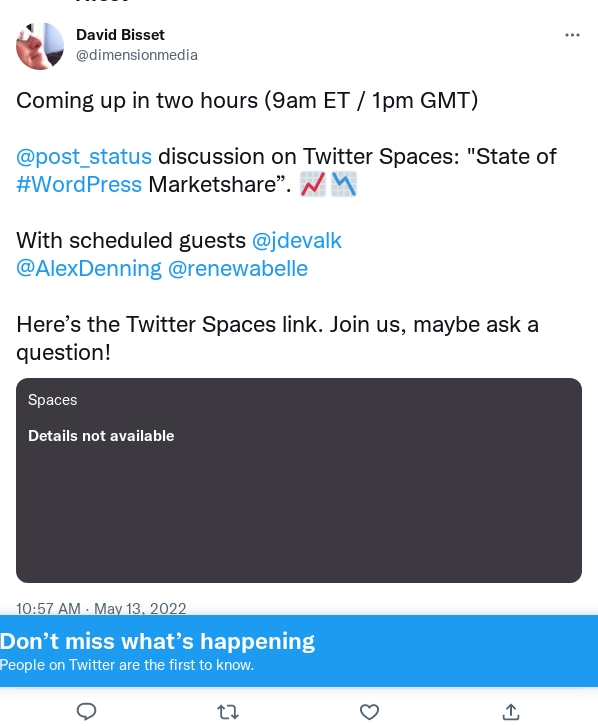Open the share upload icon

click(511, 712)
